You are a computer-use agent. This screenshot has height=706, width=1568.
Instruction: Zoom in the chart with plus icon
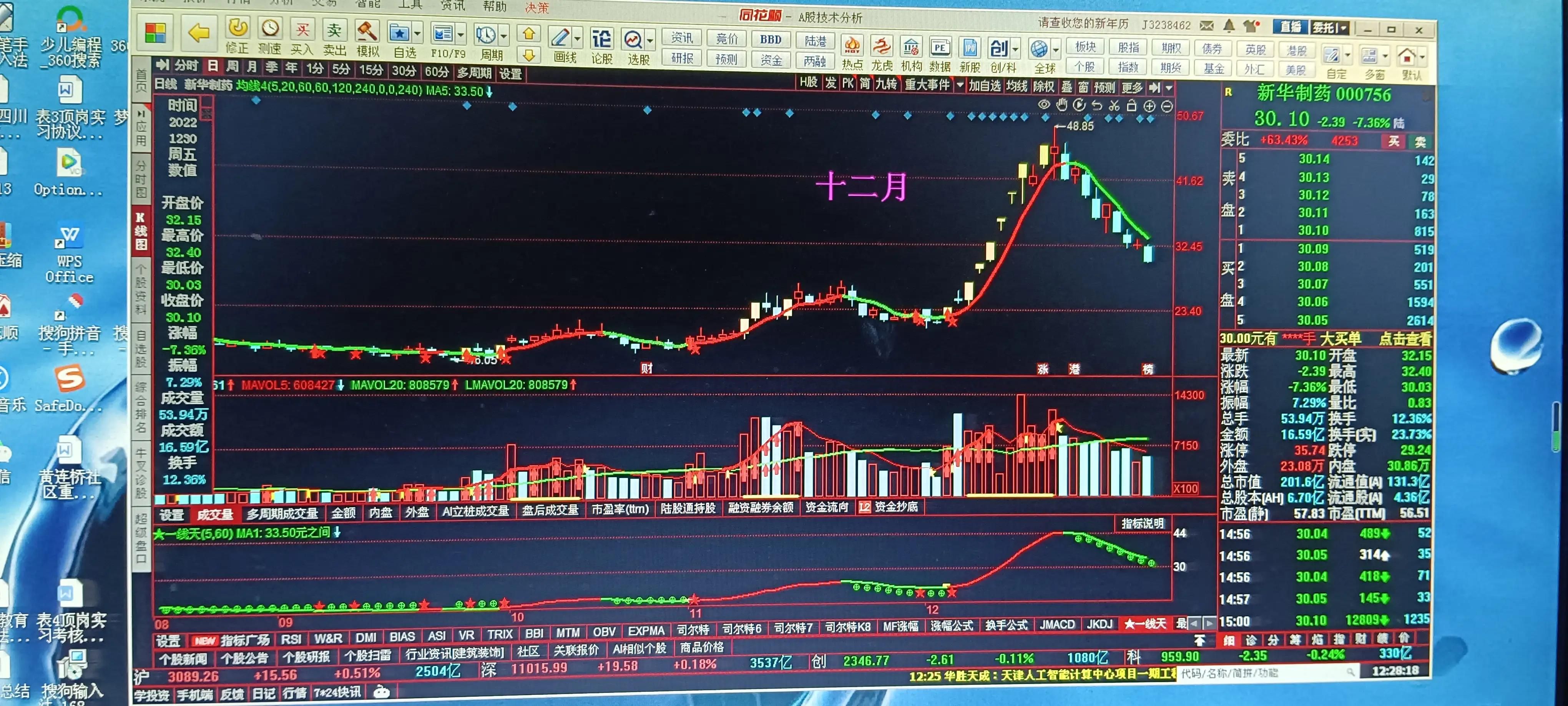(x=1149, y=105)
